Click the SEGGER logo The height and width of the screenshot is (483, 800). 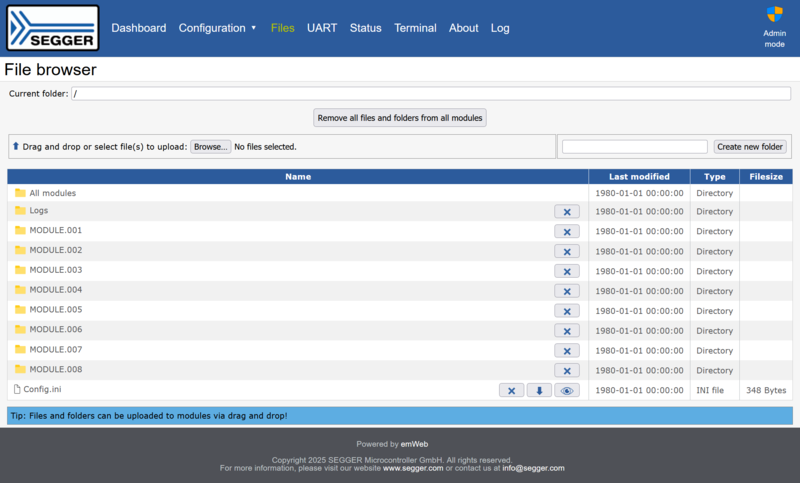coord(53,28)
